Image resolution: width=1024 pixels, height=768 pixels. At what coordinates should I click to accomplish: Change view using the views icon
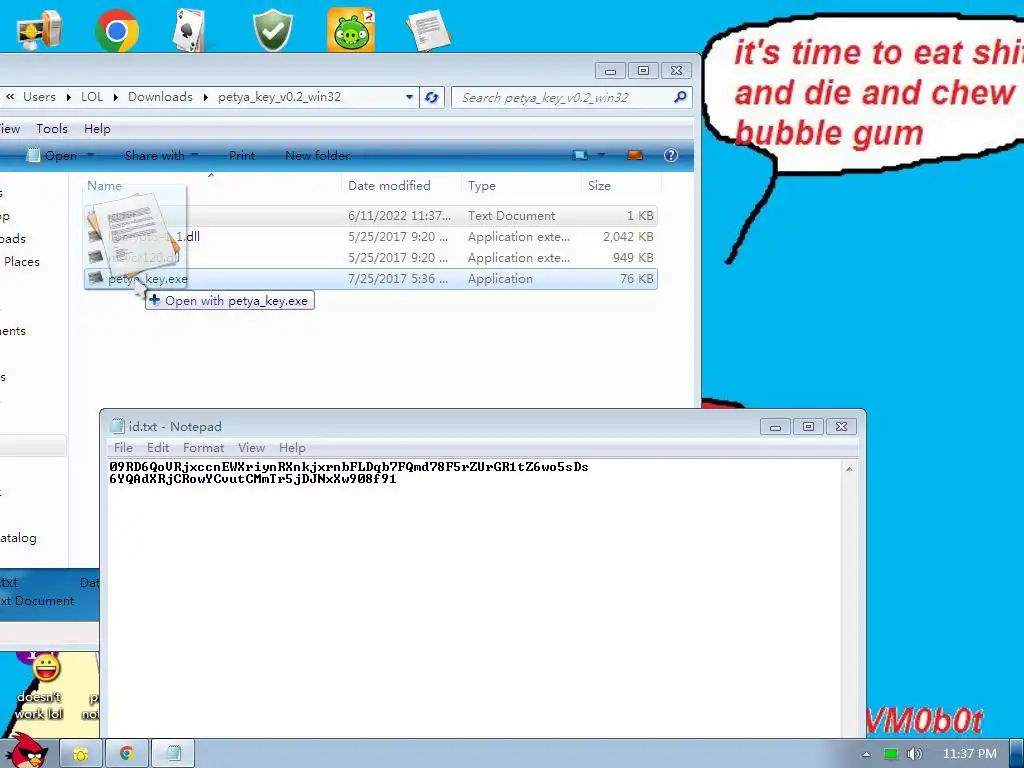point(580,155)
